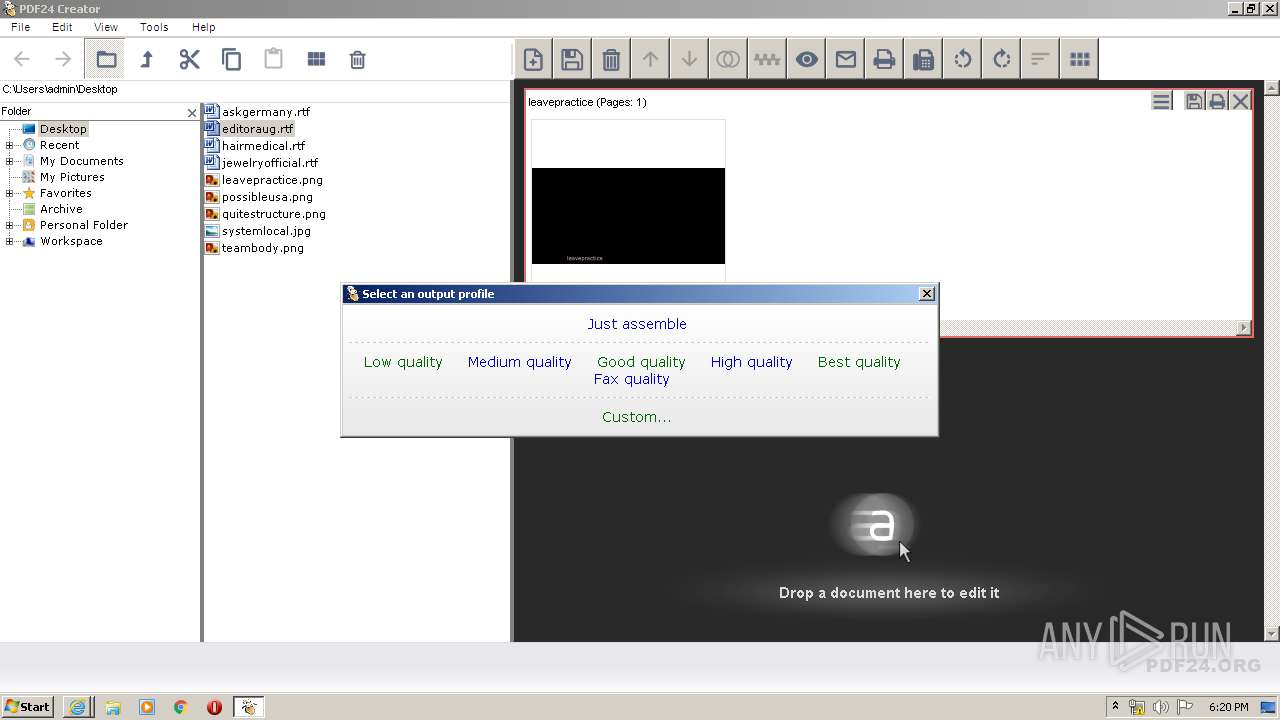1280x720 pixels.
Task: Choose Best quality output profile
Action: click(859, 362)
